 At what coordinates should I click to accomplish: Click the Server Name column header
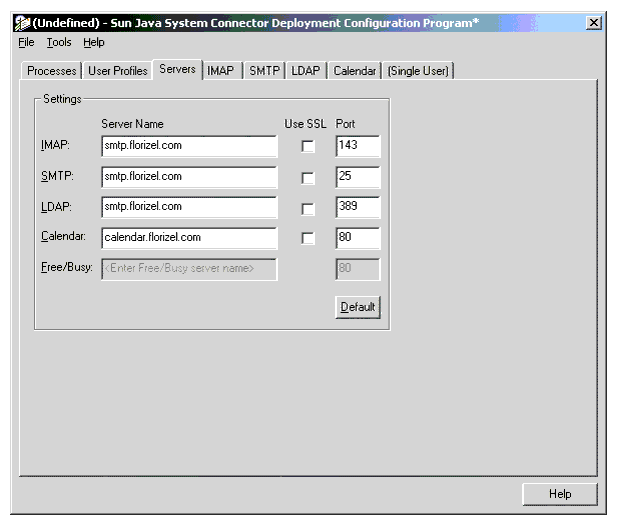(x=132, y=124)
